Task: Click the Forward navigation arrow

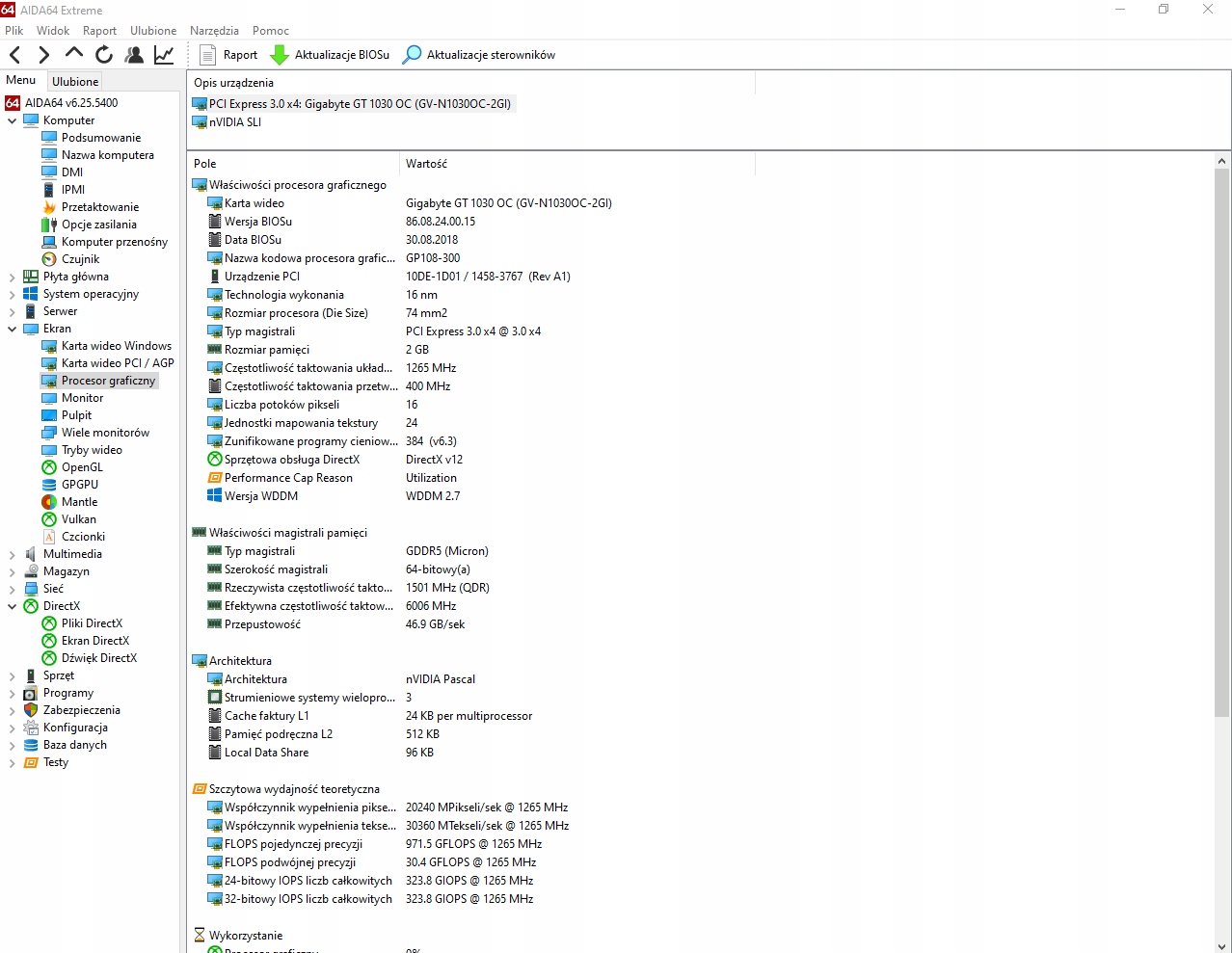Action: [x=43, y=55]
